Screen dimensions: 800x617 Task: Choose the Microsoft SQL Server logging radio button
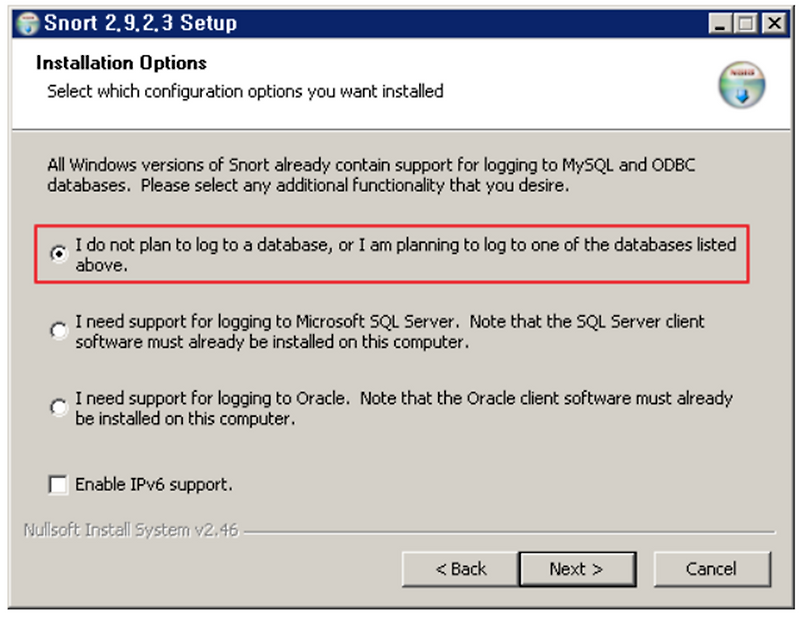click(x=59, y=331)
